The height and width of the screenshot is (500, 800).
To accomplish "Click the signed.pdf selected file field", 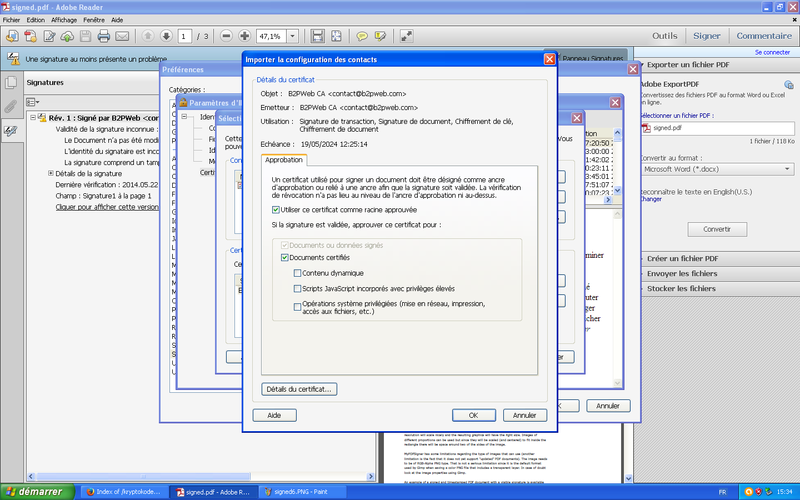I will click(717, 128).
